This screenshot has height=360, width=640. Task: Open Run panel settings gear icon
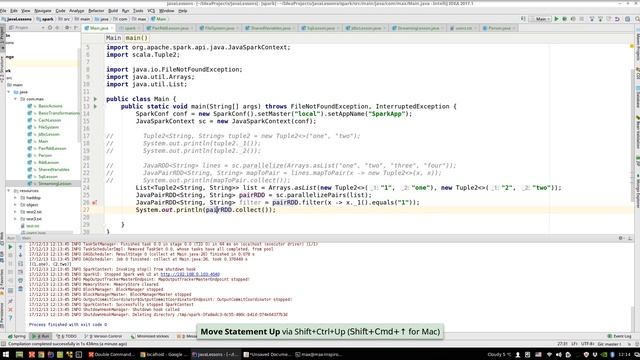click(x=621, y=238)
